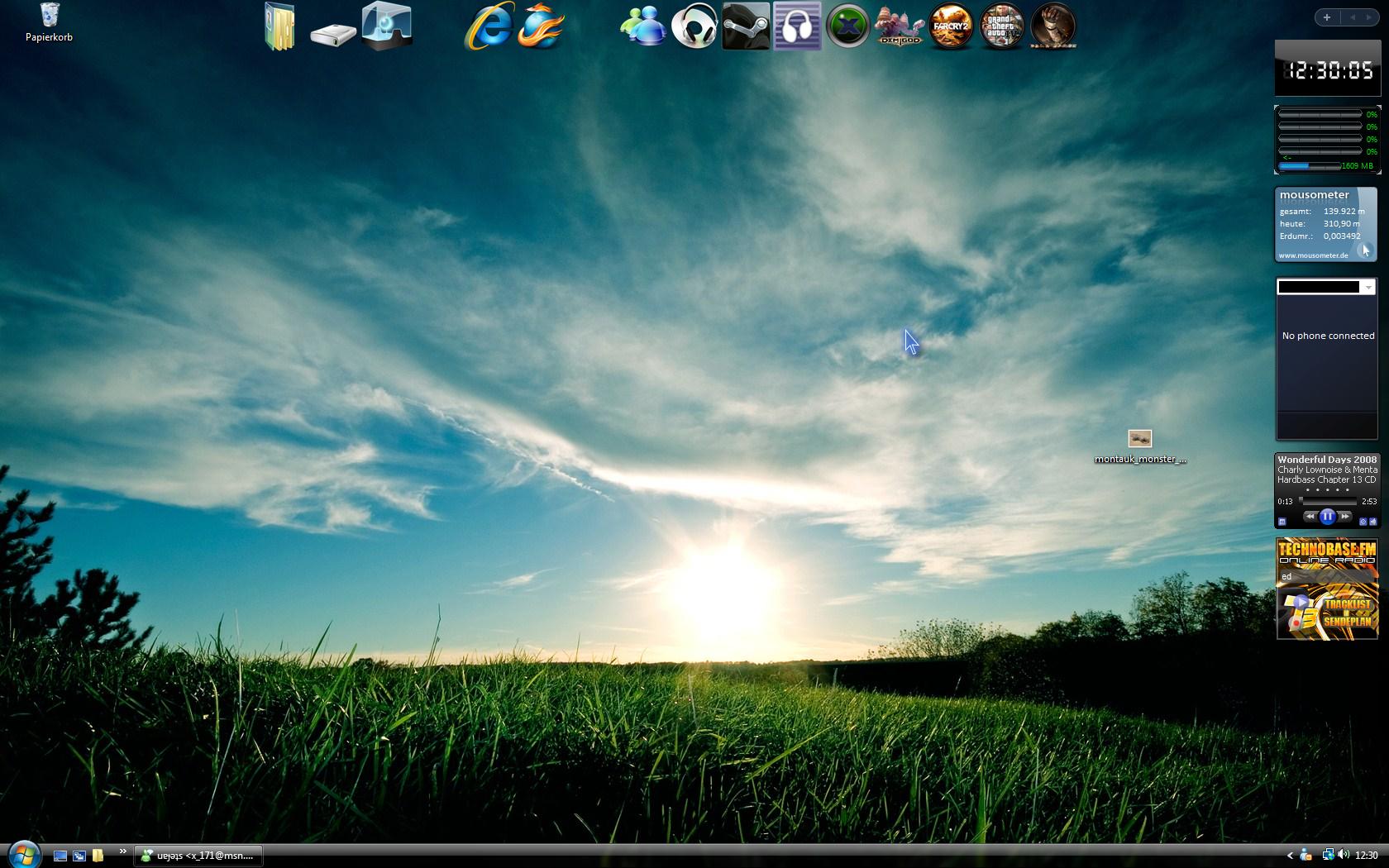This screenshot has width=1389, height=868.
Task: Open Windows Live Messenger dock icon
Action: (643, 26)
